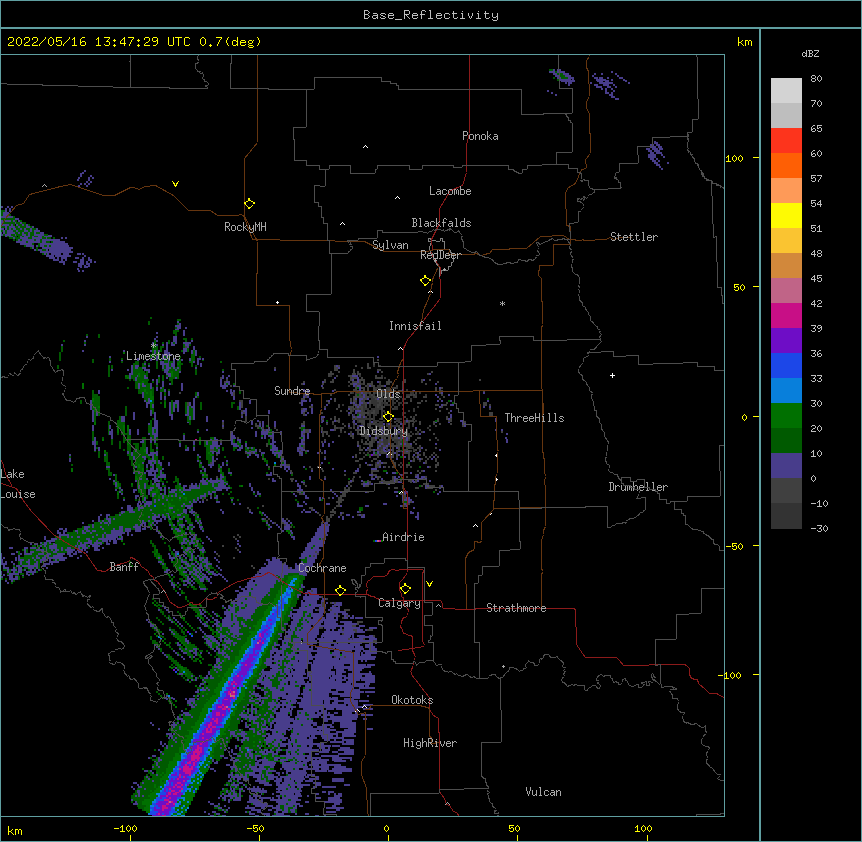Click the Lake Louise label
Image resolution: width=862 pixels, height=842 pixels.
click(x=18, y=484)
